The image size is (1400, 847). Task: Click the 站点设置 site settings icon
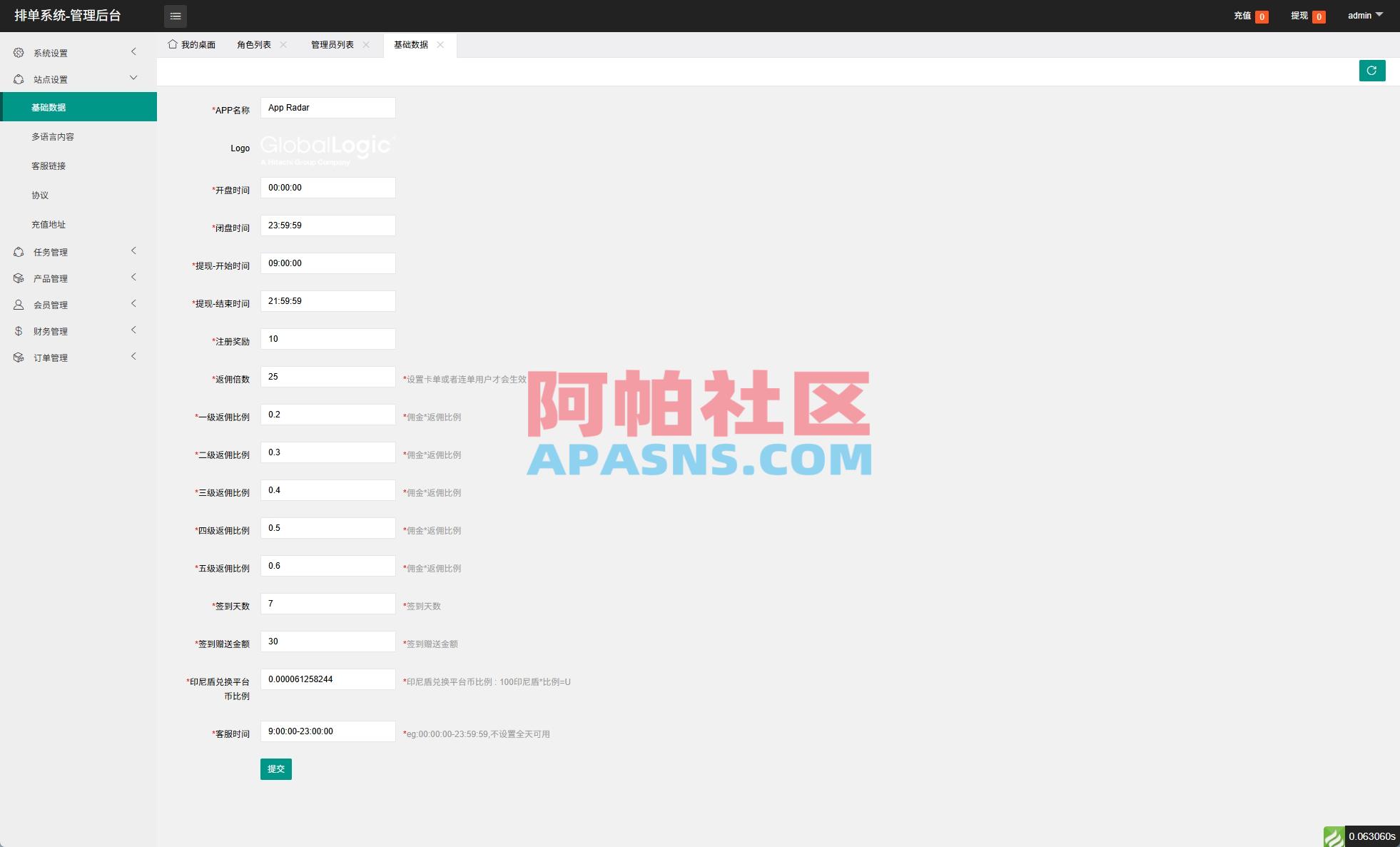click(x=19, y=78)
